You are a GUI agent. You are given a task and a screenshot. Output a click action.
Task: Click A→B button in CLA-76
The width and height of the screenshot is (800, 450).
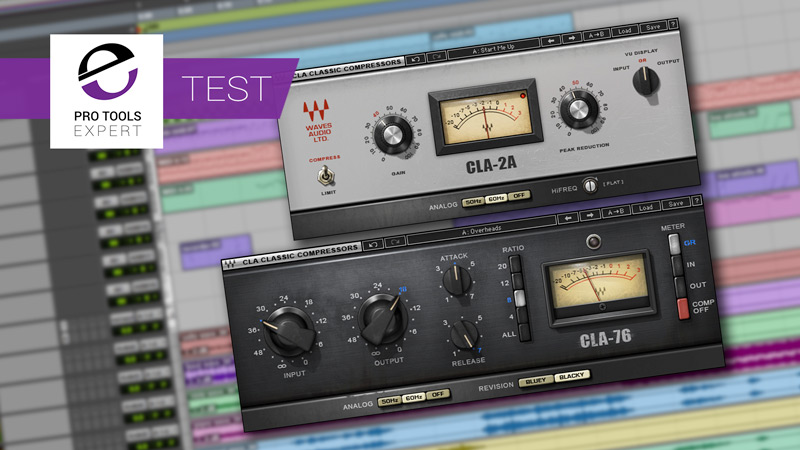coord(615,212)
